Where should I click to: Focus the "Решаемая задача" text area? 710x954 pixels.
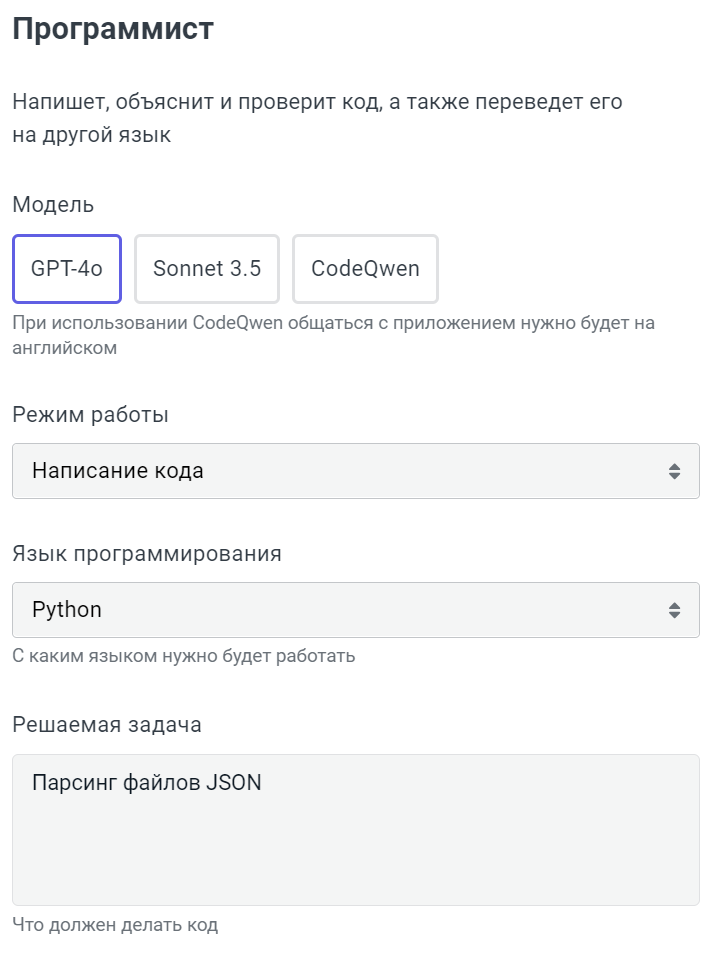click(355, 830)
